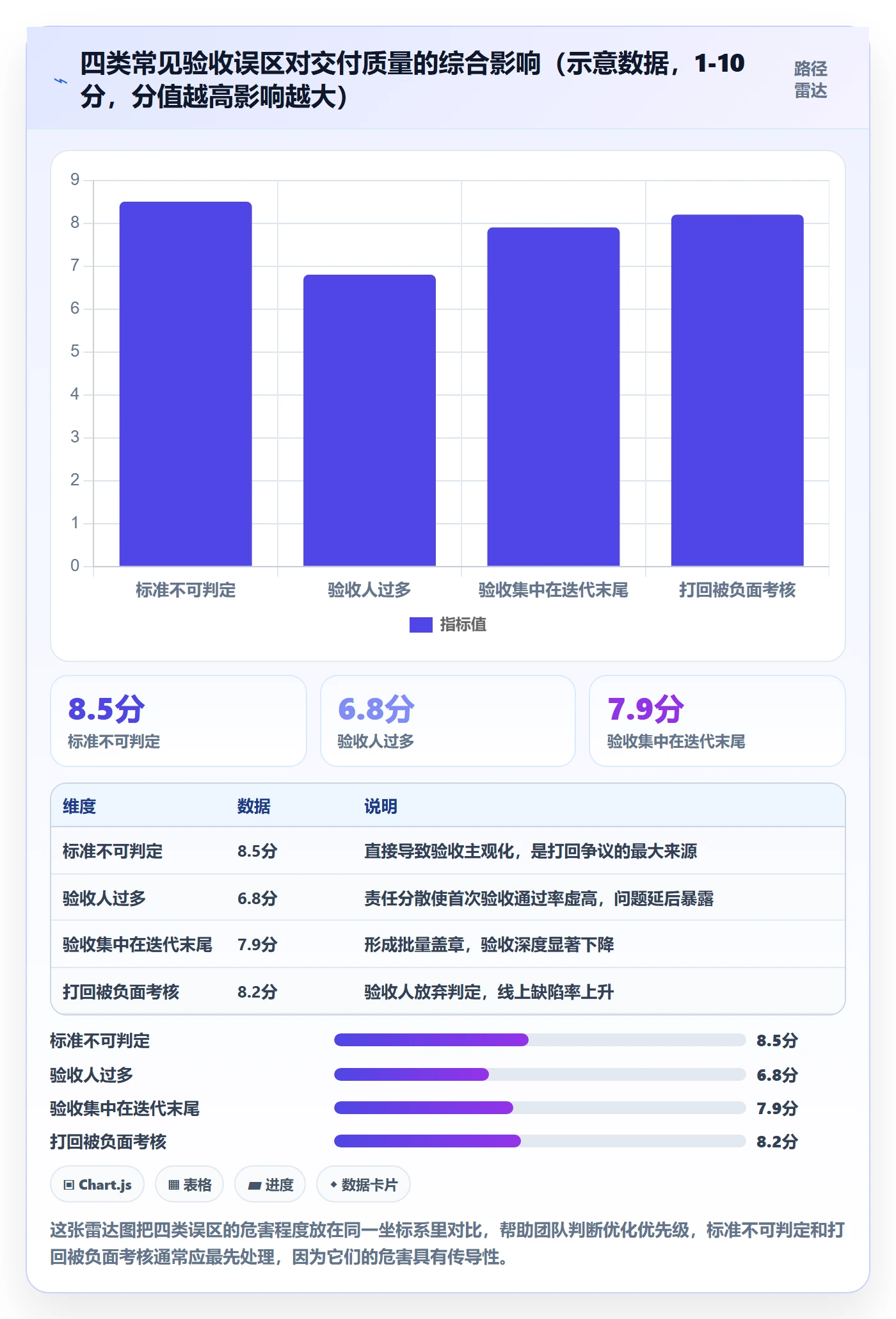Click the 打回被负面考核 x-axis label under the chart
Viewport: 896px width, 1319px height.
pyautogui.click(x=737, y=590)
